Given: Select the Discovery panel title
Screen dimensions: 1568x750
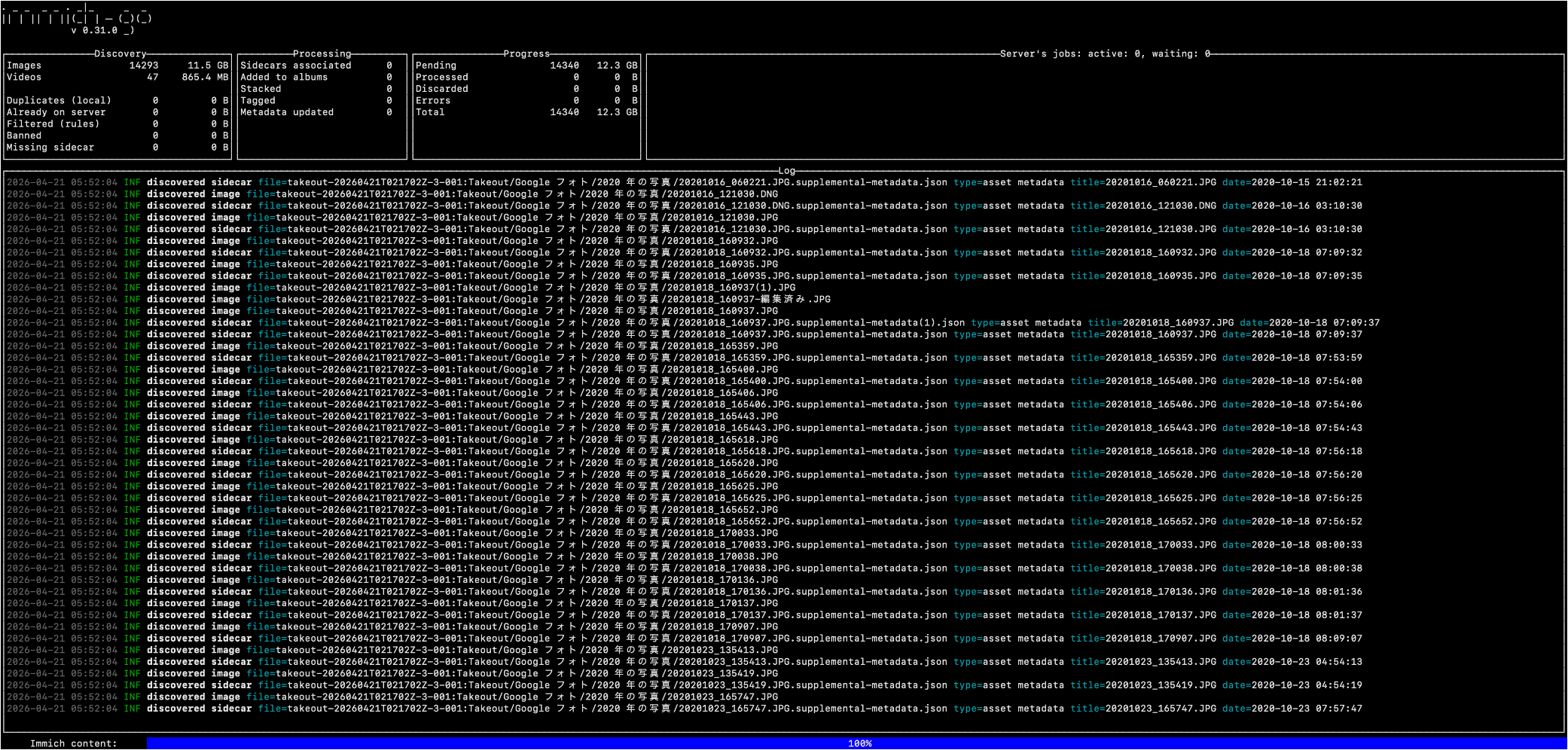Looking at the screenshot, I should pos(120,53).
